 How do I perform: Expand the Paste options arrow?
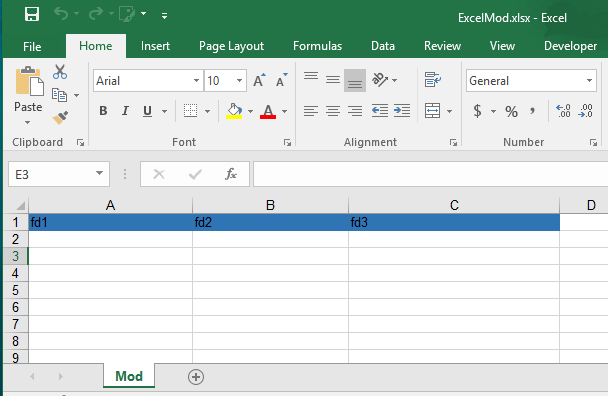point(28,123)
